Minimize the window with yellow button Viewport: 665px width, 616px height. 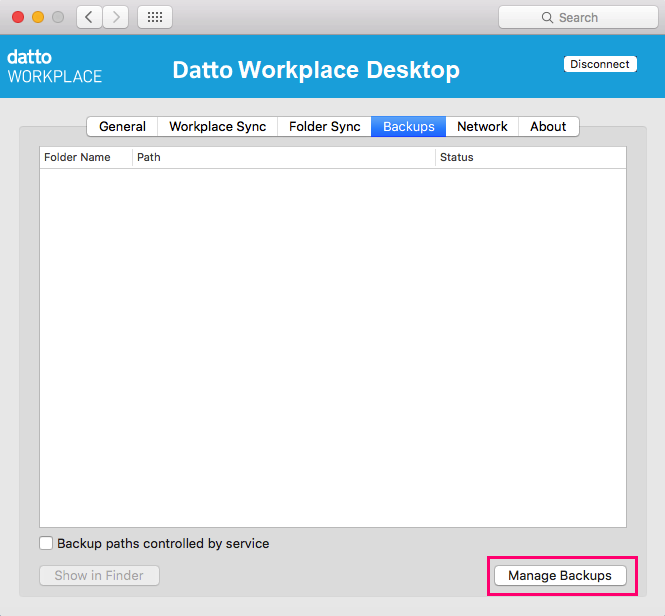click(x=38, y=17)
